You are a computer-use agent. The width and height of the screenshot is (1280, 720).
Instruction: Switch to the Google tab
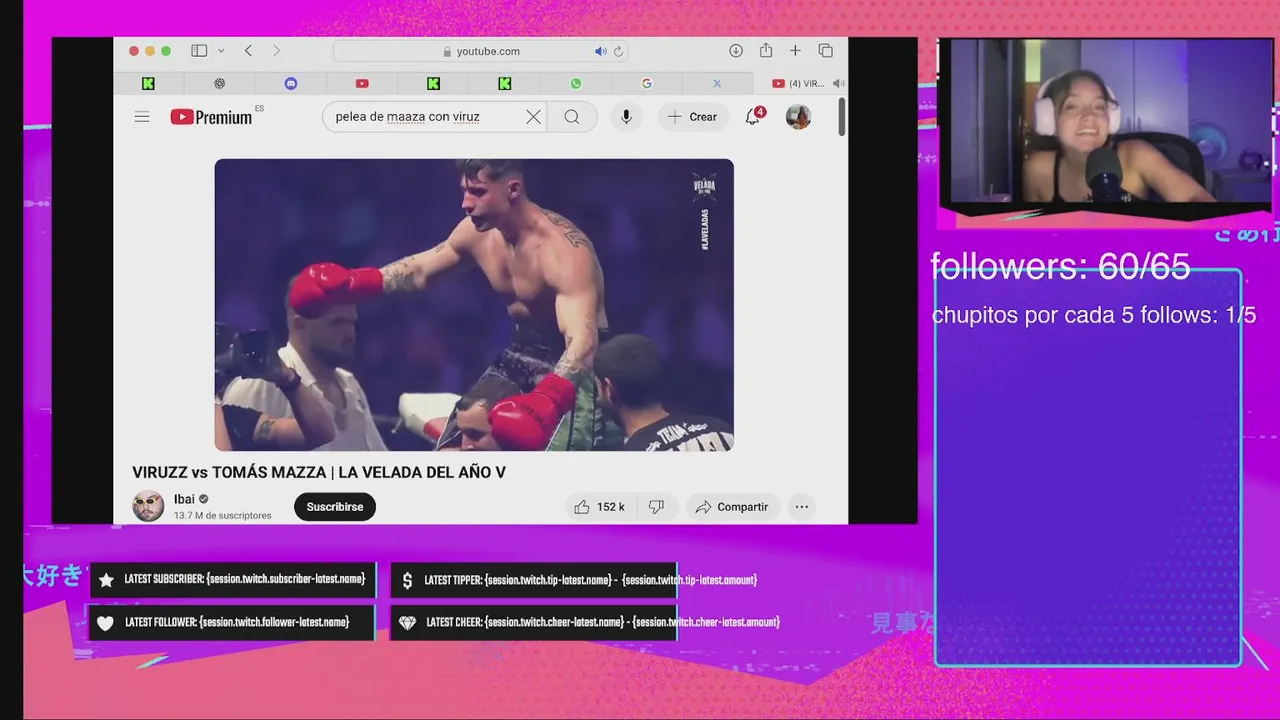[x=647, y=84]
